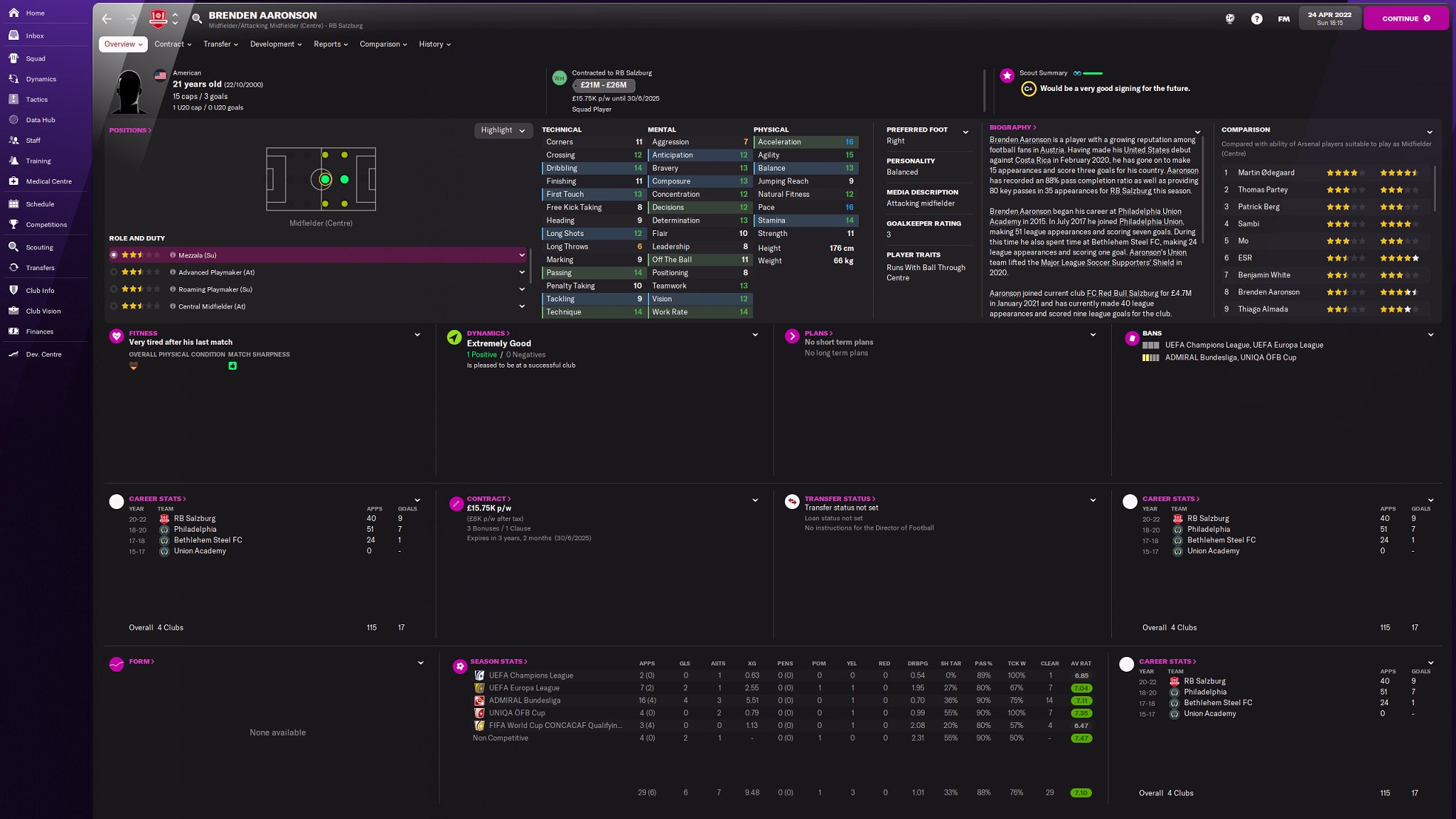This screenshot has height=819, width=1456.
Task: Click the Scout Summary star icon
Action: [1007, 75]
